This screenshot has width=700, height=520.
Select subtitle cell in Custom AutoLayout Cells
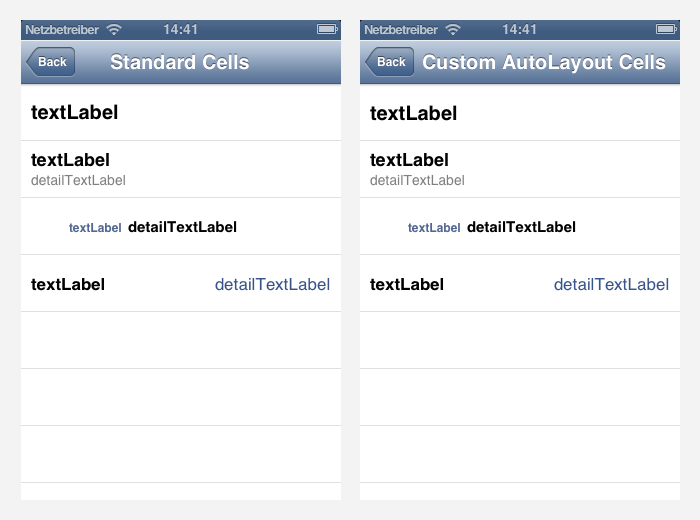coord(519,169)
